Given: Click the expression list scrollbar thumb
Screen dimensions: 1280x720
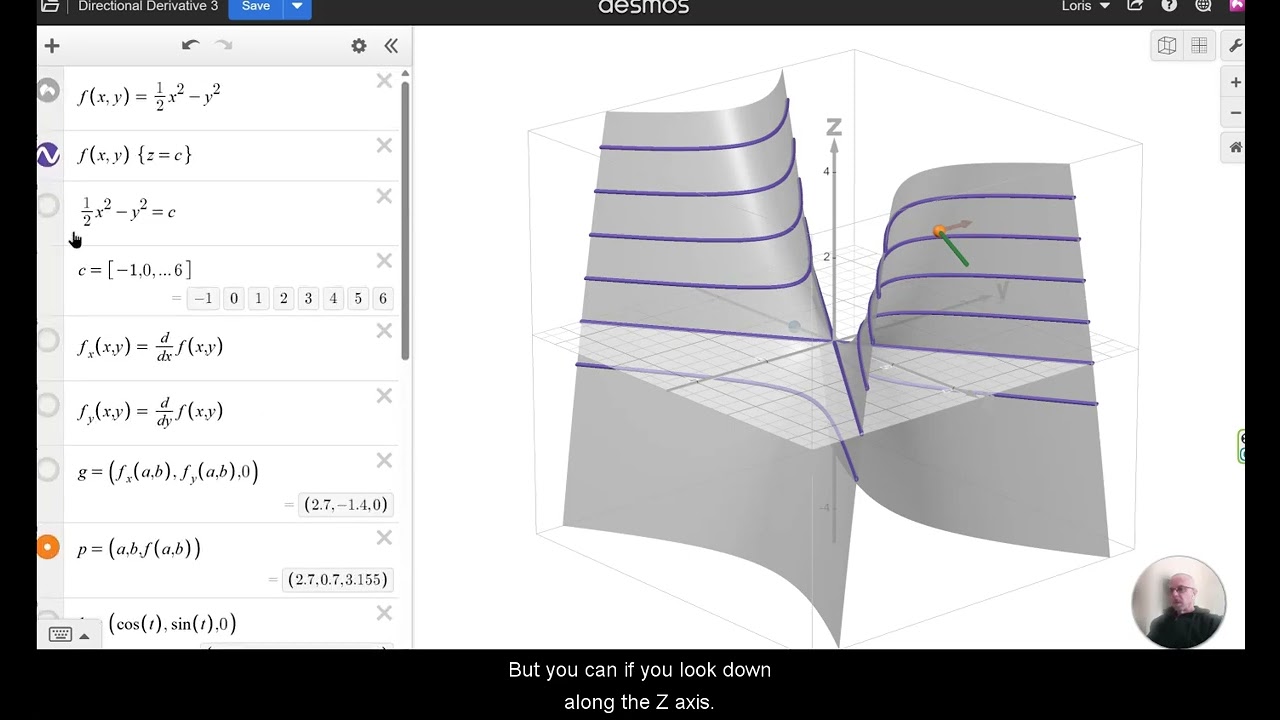Looking at the screenshot, I should (405, 220).
